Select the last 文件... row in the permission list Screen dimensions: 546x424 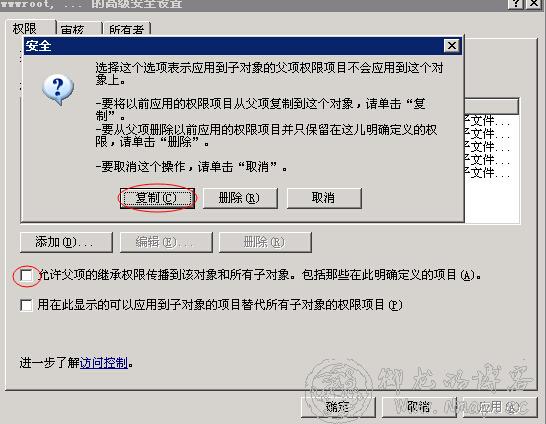tap(492, 173)
